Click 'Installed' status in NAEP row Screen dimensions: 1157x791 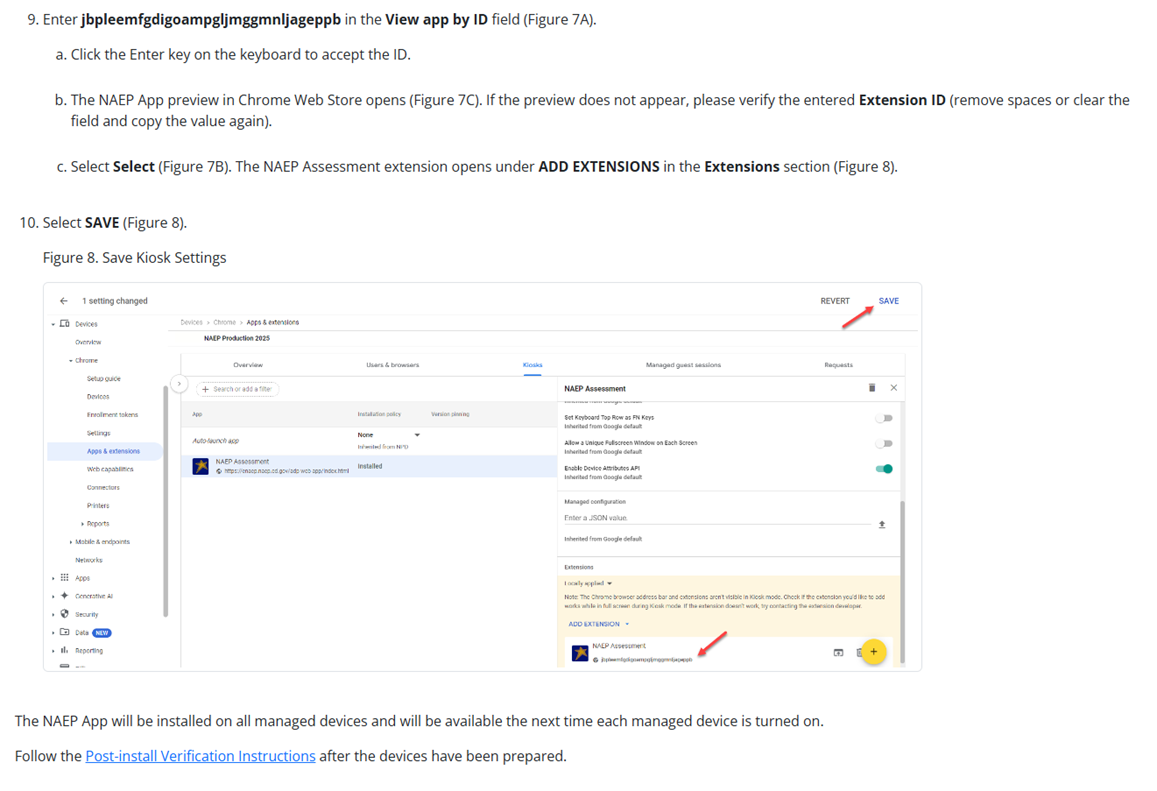(370, 466)
